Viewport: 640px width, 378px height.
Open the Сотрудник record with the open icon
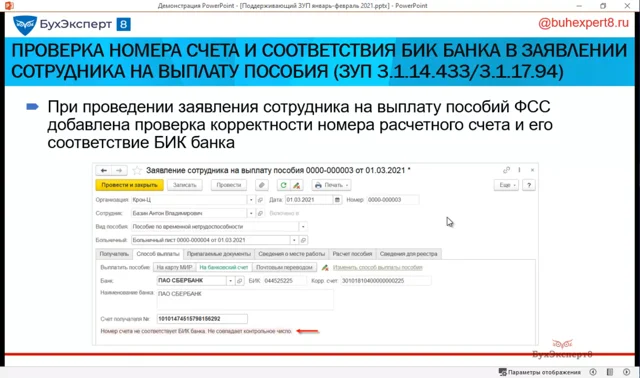point(260,213)
